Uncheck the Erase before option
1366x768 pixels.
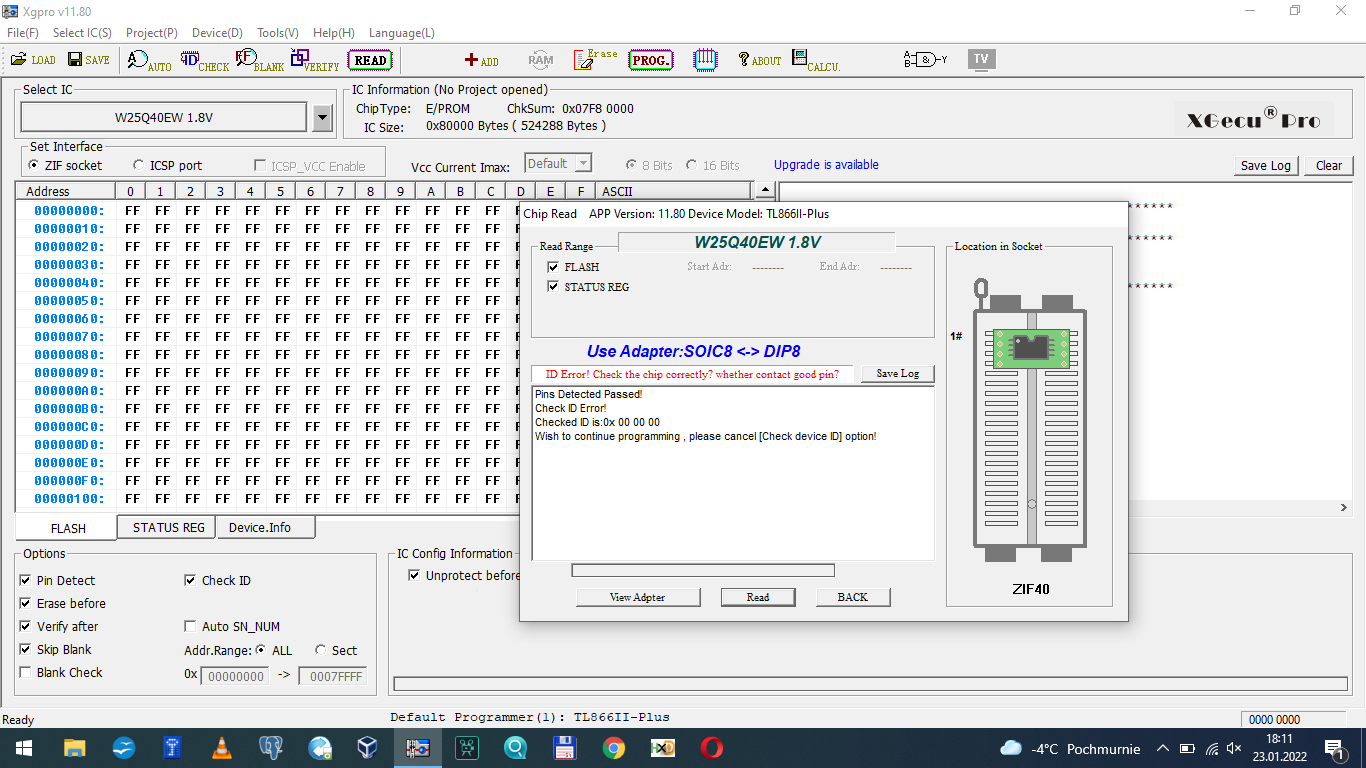click(25, 603)
